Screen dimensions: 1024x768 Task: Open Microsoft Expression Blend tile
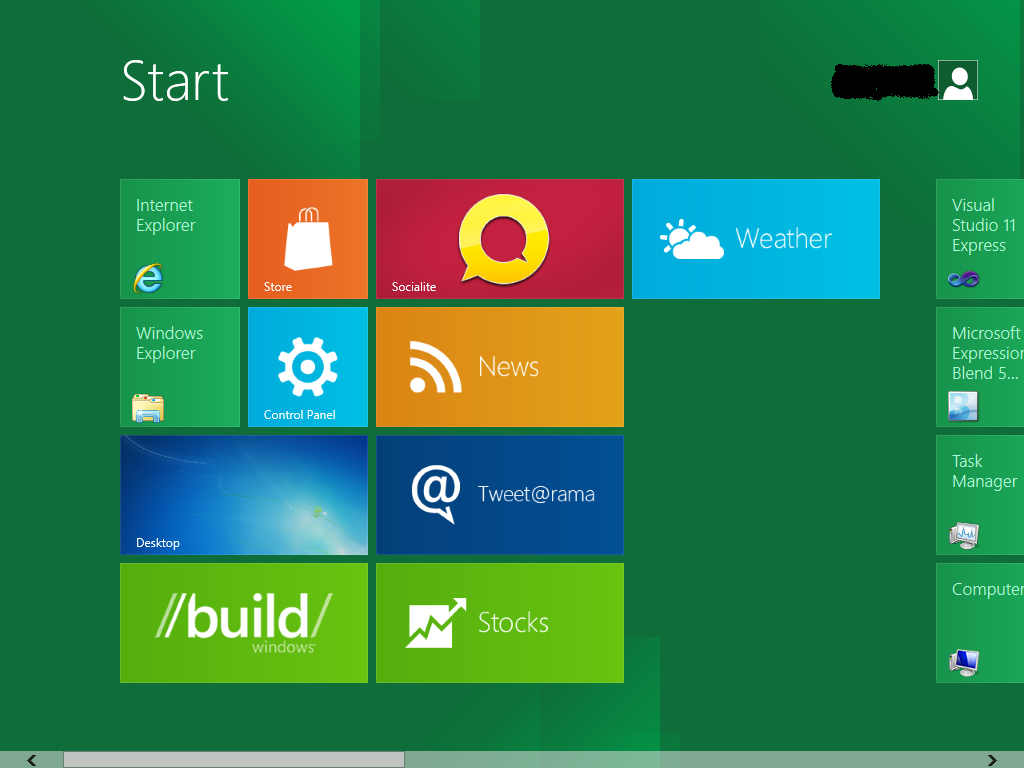coord(980,367)
